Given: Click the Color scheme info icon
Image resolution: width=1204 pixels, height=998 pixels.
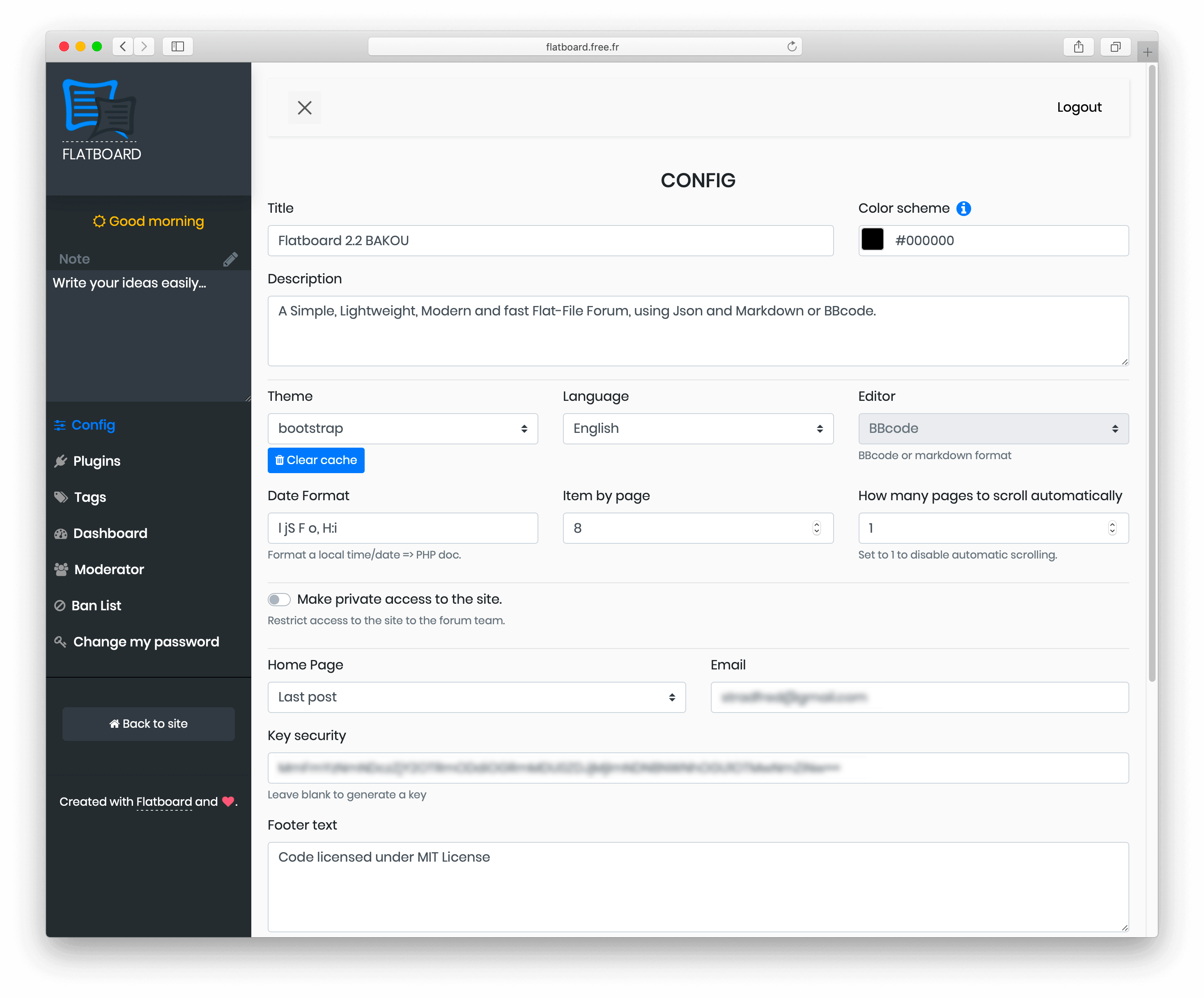Looking at the screenshot, I should [963, 209].
